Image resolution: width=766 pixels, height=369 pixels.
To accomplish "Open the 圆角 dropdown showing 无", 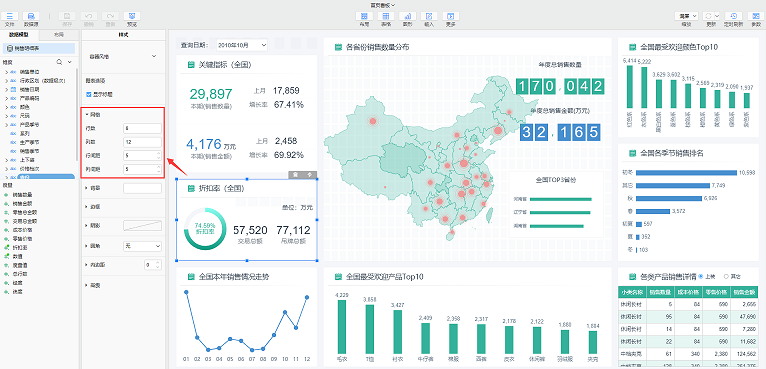I will click(142, 246).
